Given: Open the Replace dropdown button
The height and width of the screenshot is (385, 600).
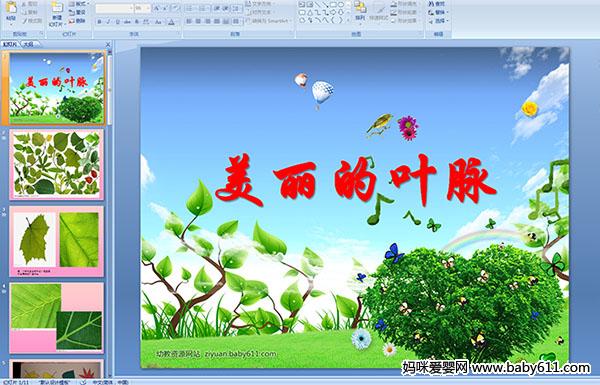Looking at the screenshot, I should [437, 12].
